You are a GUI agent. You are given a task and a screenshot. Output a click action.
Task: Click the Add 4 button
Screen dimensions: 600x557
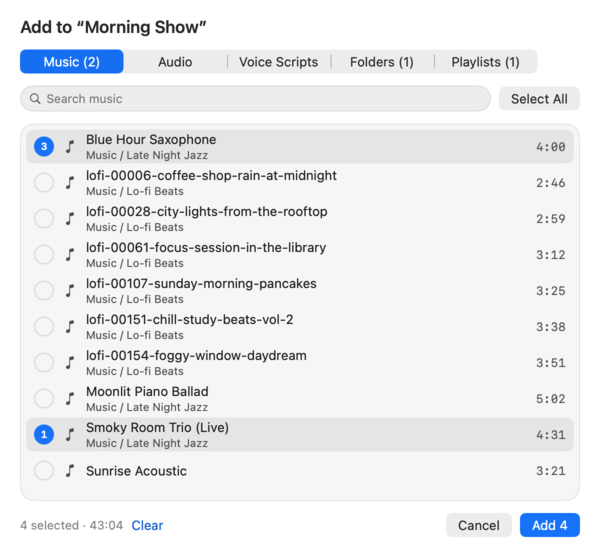pyautogui.click(x=549, y=525)
